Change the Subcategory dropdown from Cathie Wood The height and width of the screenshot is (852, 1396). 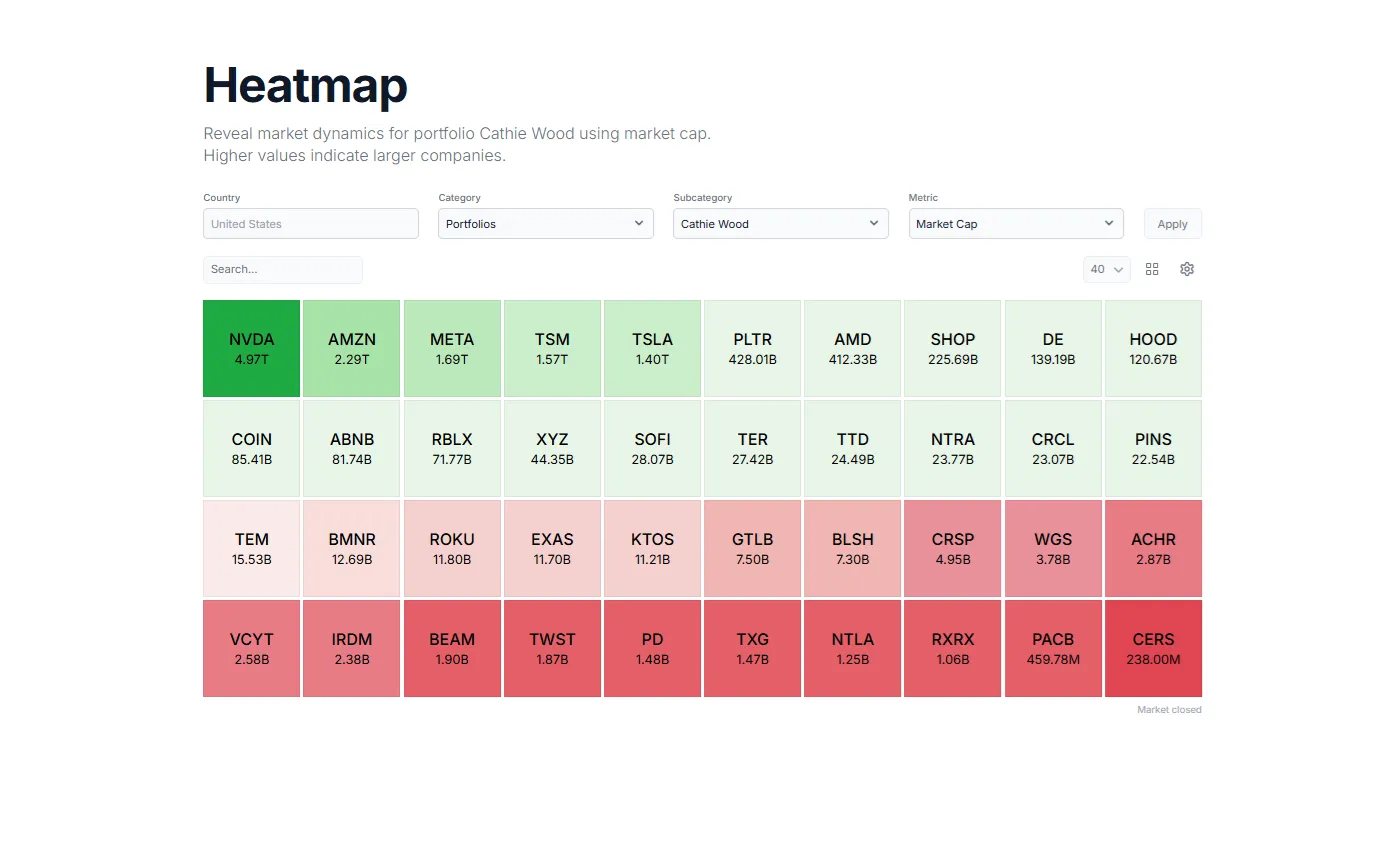(780, 223)
